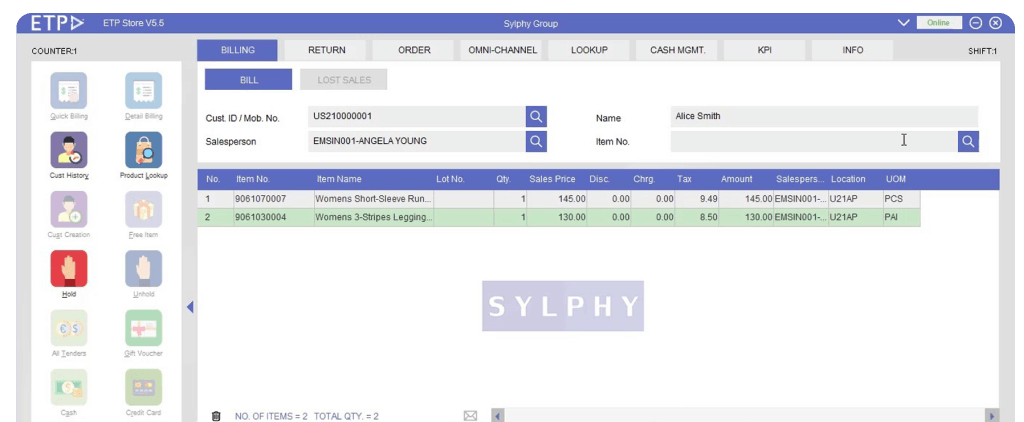Click the Item No. column header

tap(253, 179)
